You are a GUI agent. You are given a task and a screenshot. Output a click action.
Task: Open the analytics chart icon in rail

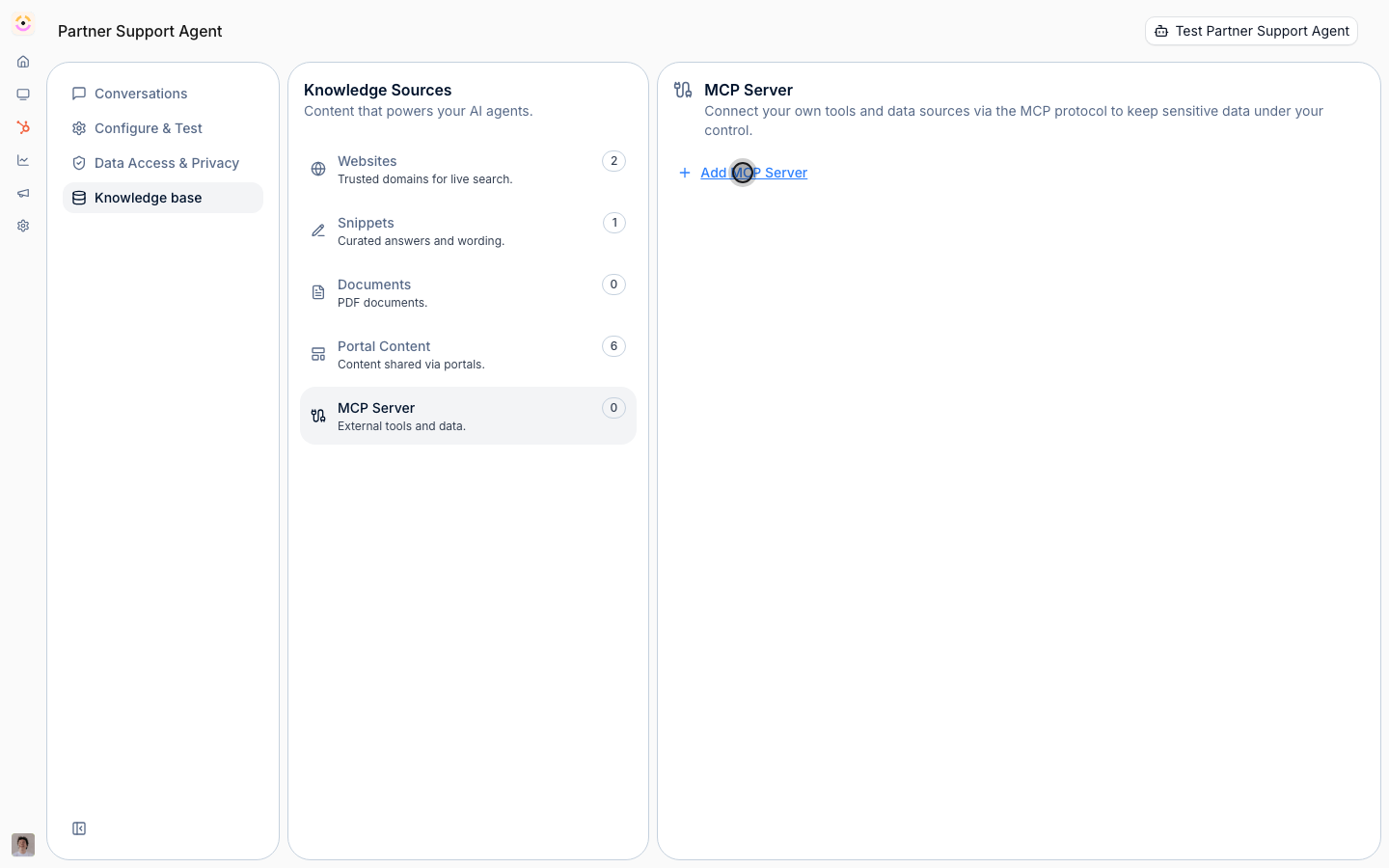(23, 160)
